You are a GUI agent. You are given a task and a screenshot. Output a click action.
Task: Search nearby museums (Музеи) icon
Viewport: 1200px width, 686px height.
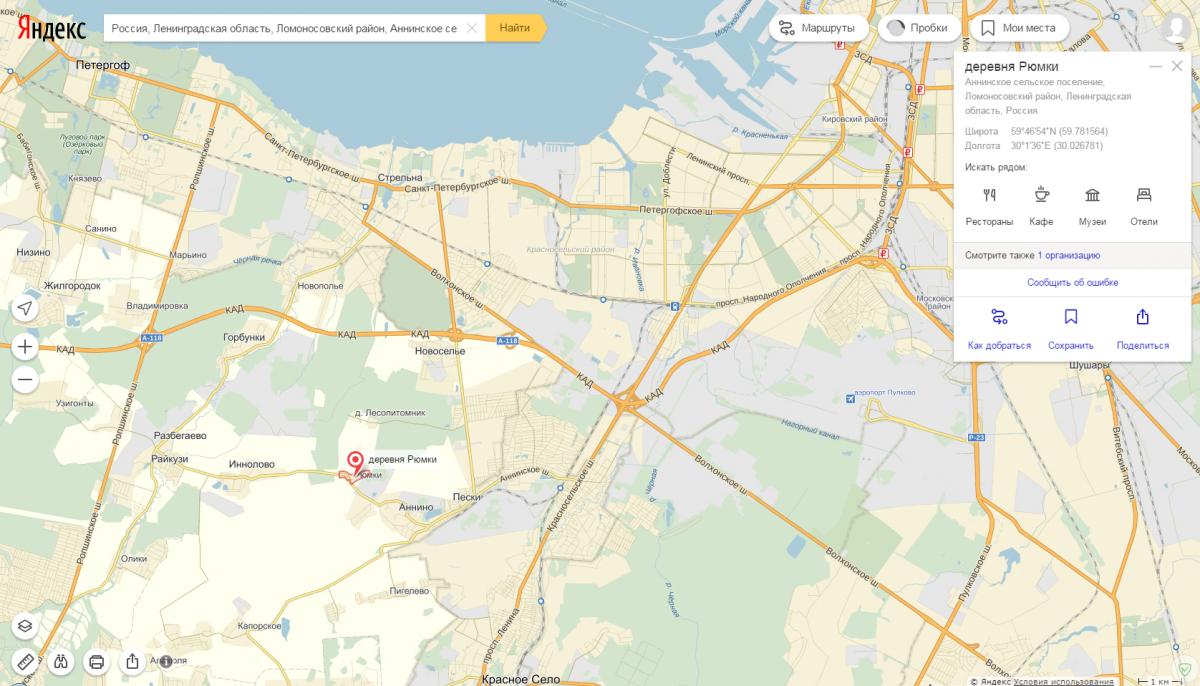click(x=1092, y=196)
